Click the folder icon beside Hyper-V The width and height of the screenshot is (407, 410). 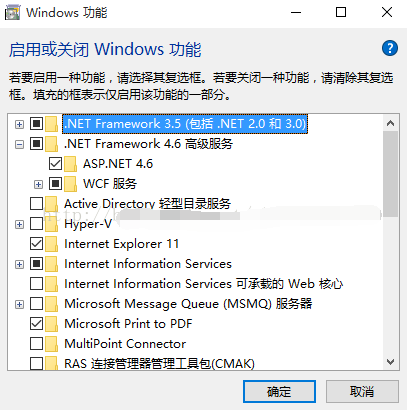coord(51,224)
